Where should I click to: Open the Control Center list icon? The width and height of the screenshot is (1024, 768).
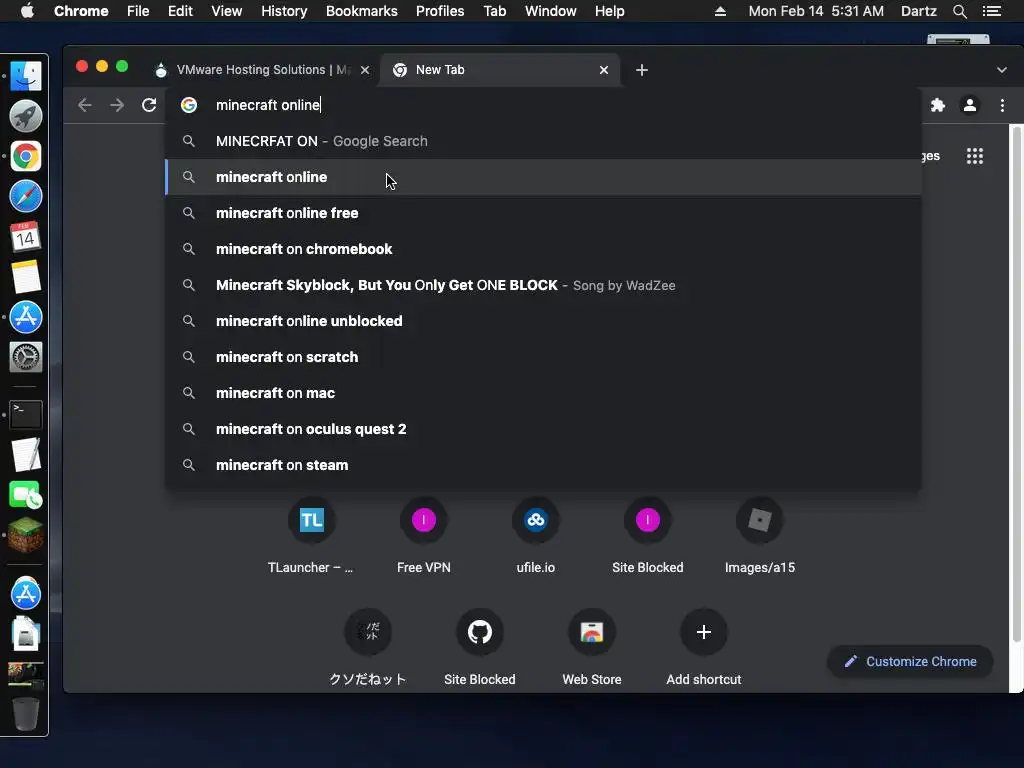(x=991, y=11)
